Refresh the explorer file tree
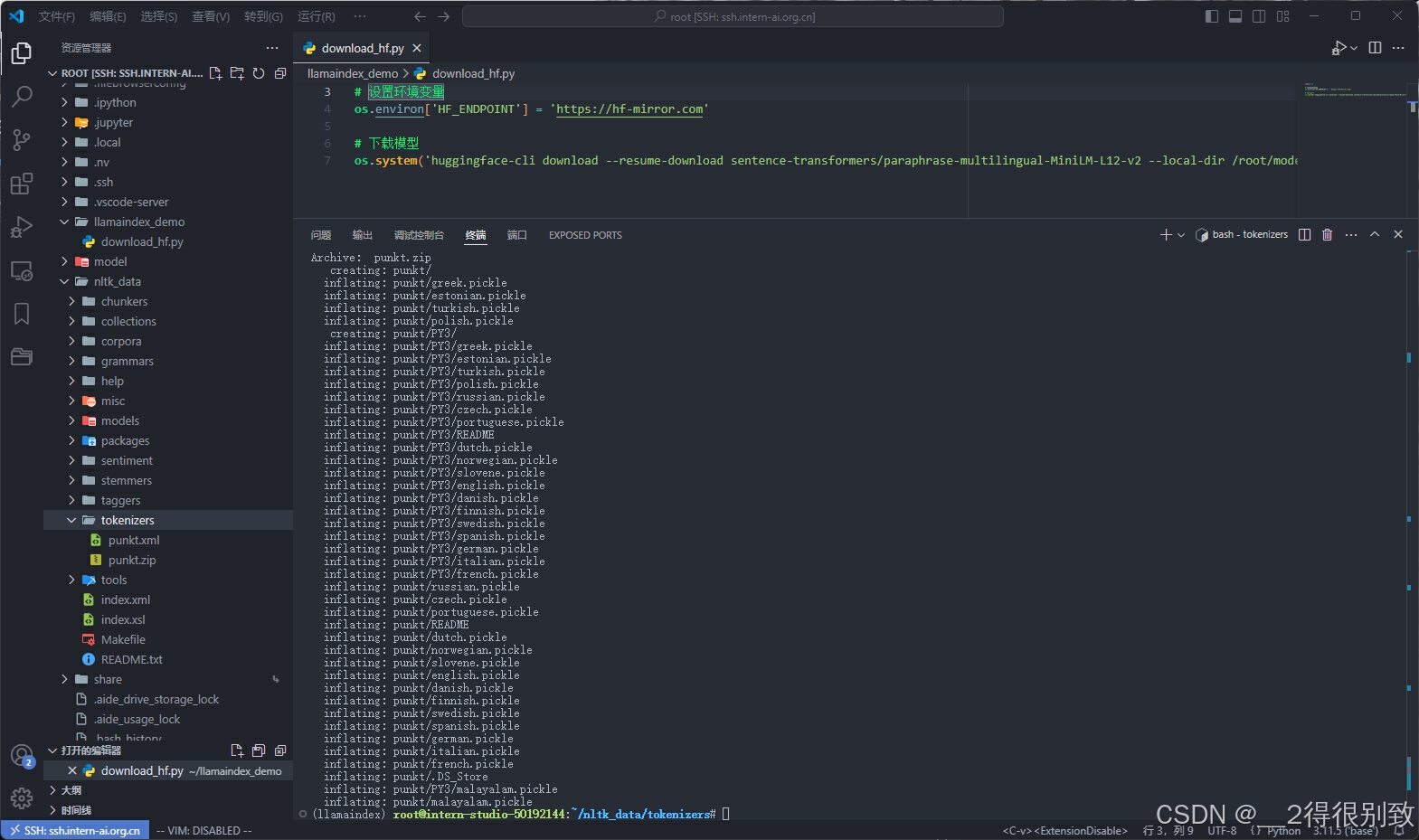 click(x=259, y=73)
